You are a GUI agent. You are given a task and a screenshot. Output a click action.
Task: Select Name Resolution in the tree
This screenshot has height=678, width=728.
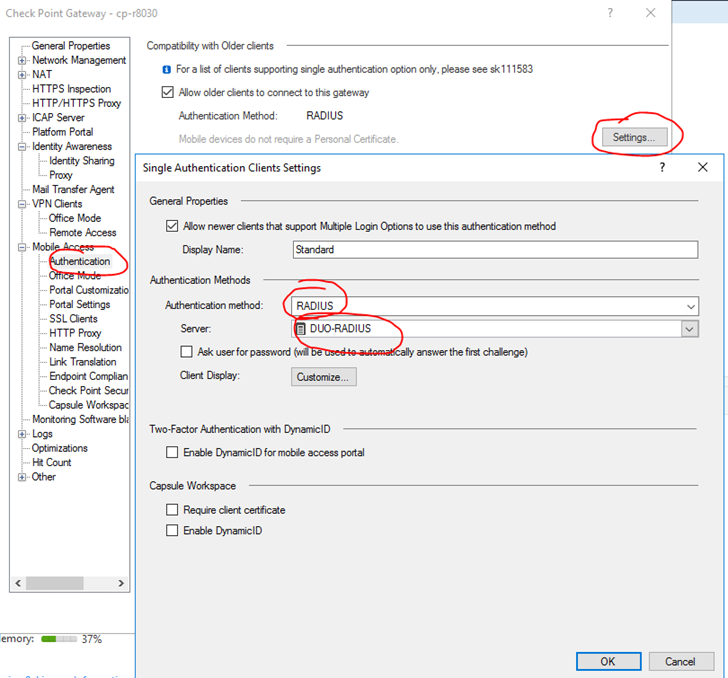(85, 348)
